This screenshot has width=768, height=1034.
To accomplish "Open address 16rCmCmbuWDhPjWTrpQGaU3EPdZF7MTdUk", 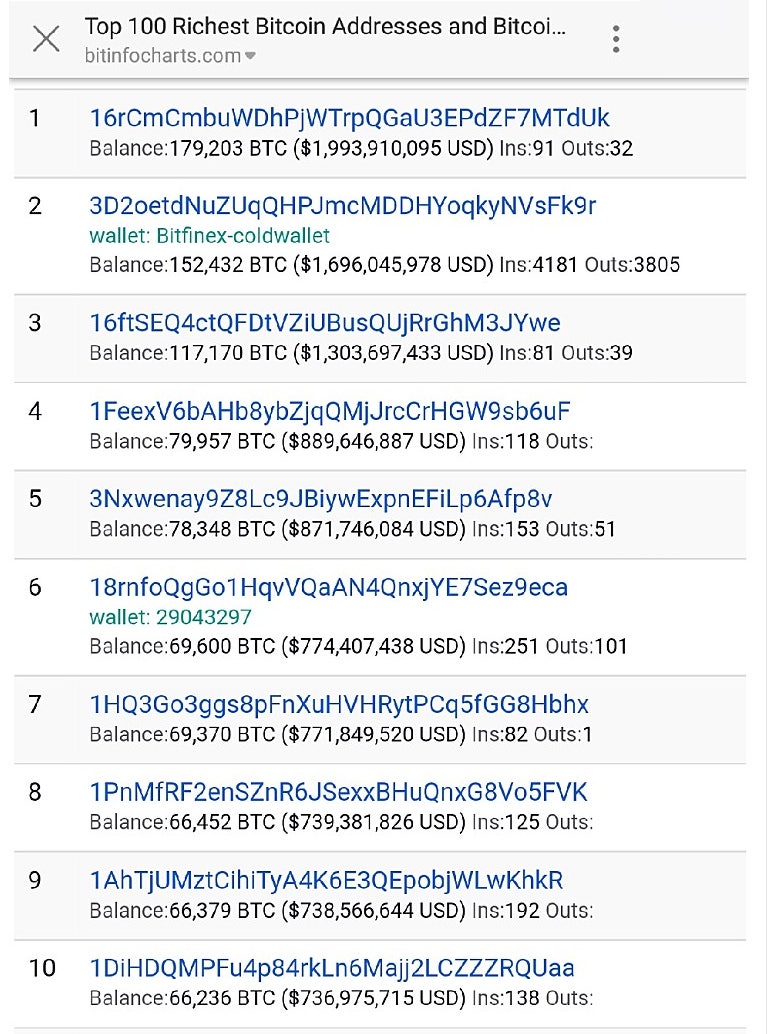I will (349, 118).
